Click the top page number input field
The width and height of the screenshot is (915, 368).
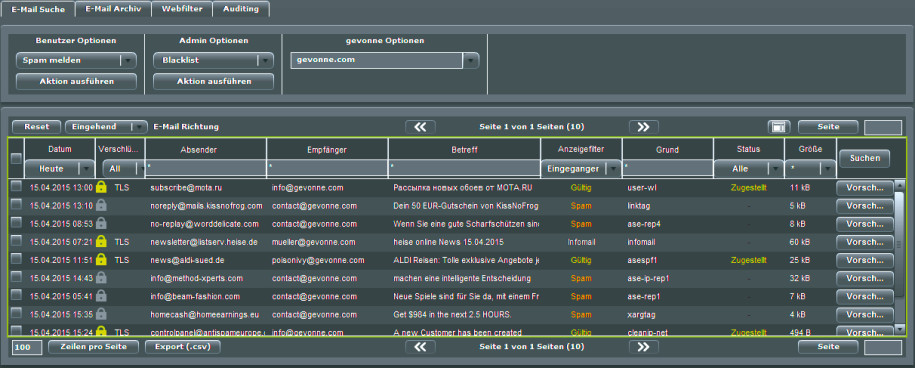pyautogui.click(x=883, y=128)
